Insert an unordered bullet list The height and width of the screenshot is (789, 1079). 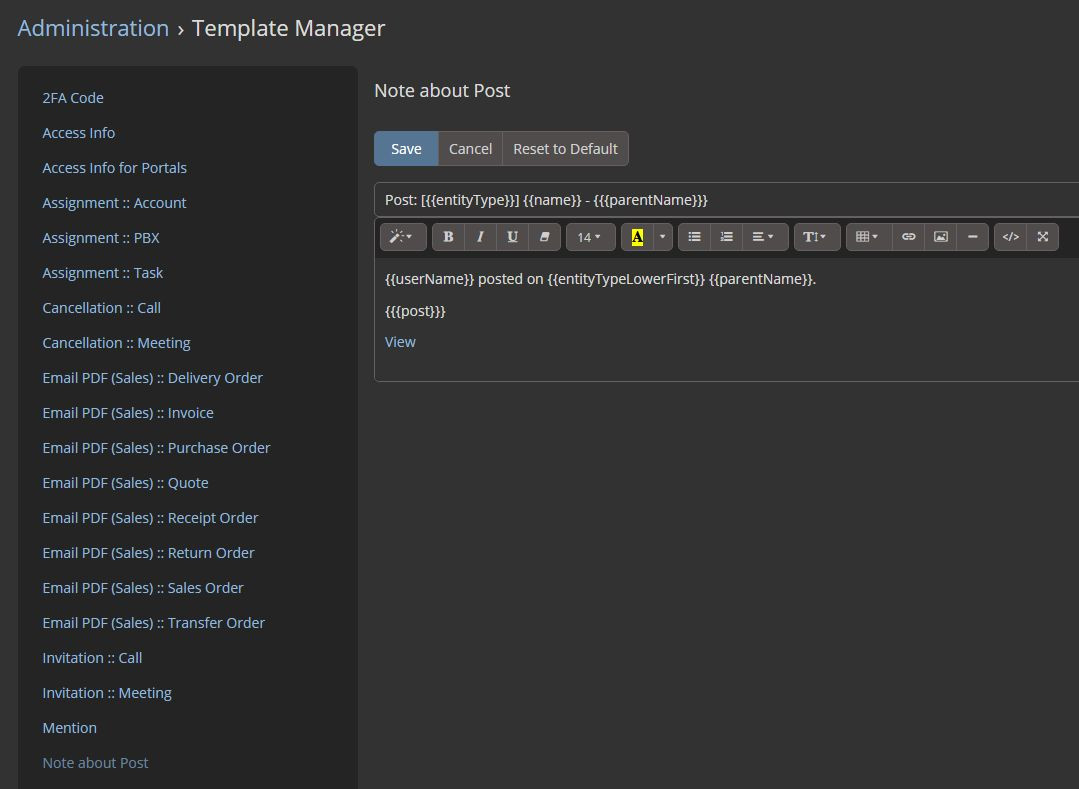[x=694, y=237]
